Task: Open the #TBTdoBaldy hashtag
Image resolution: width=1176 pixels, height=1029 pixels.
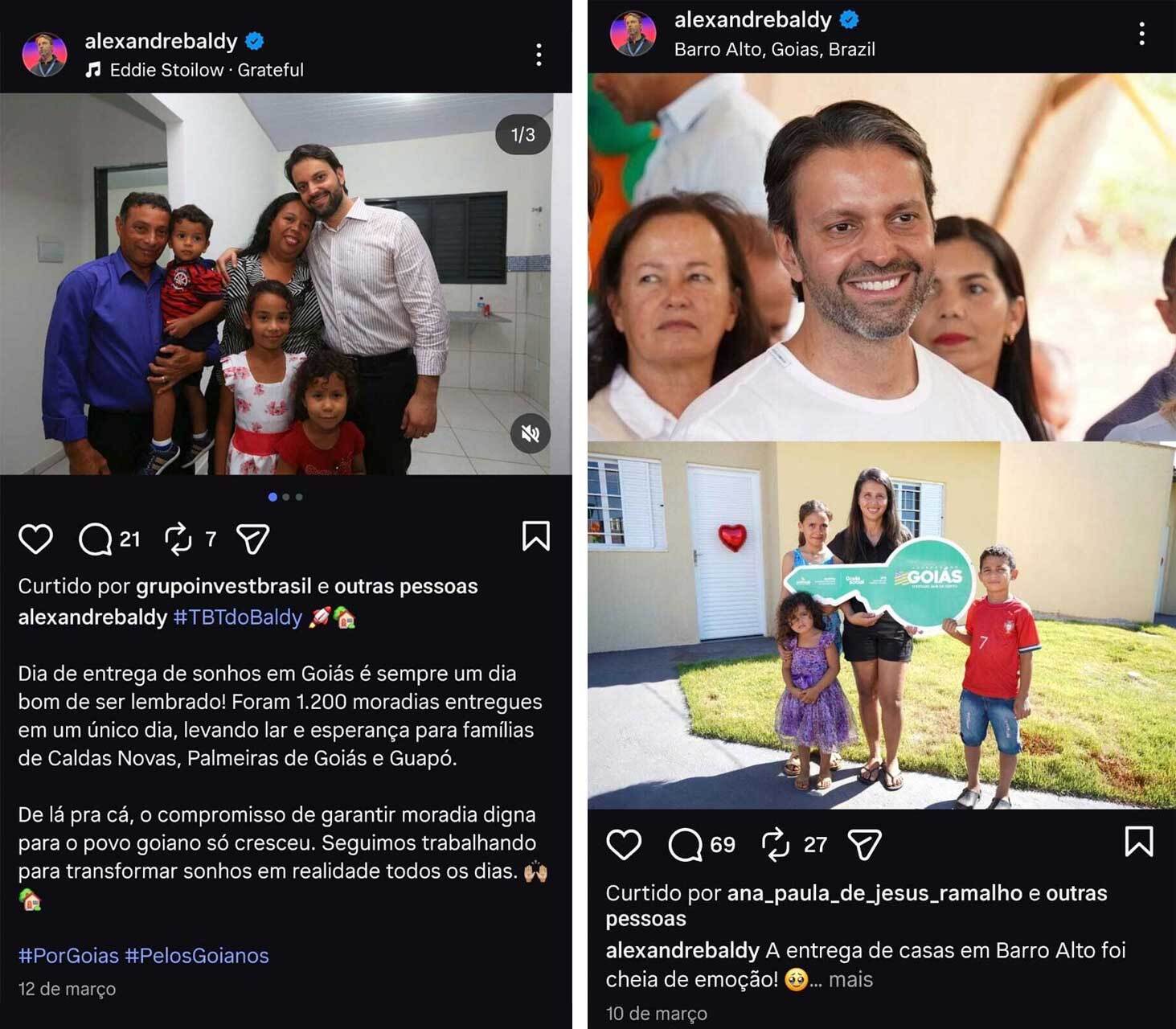Action: (238, 617)
